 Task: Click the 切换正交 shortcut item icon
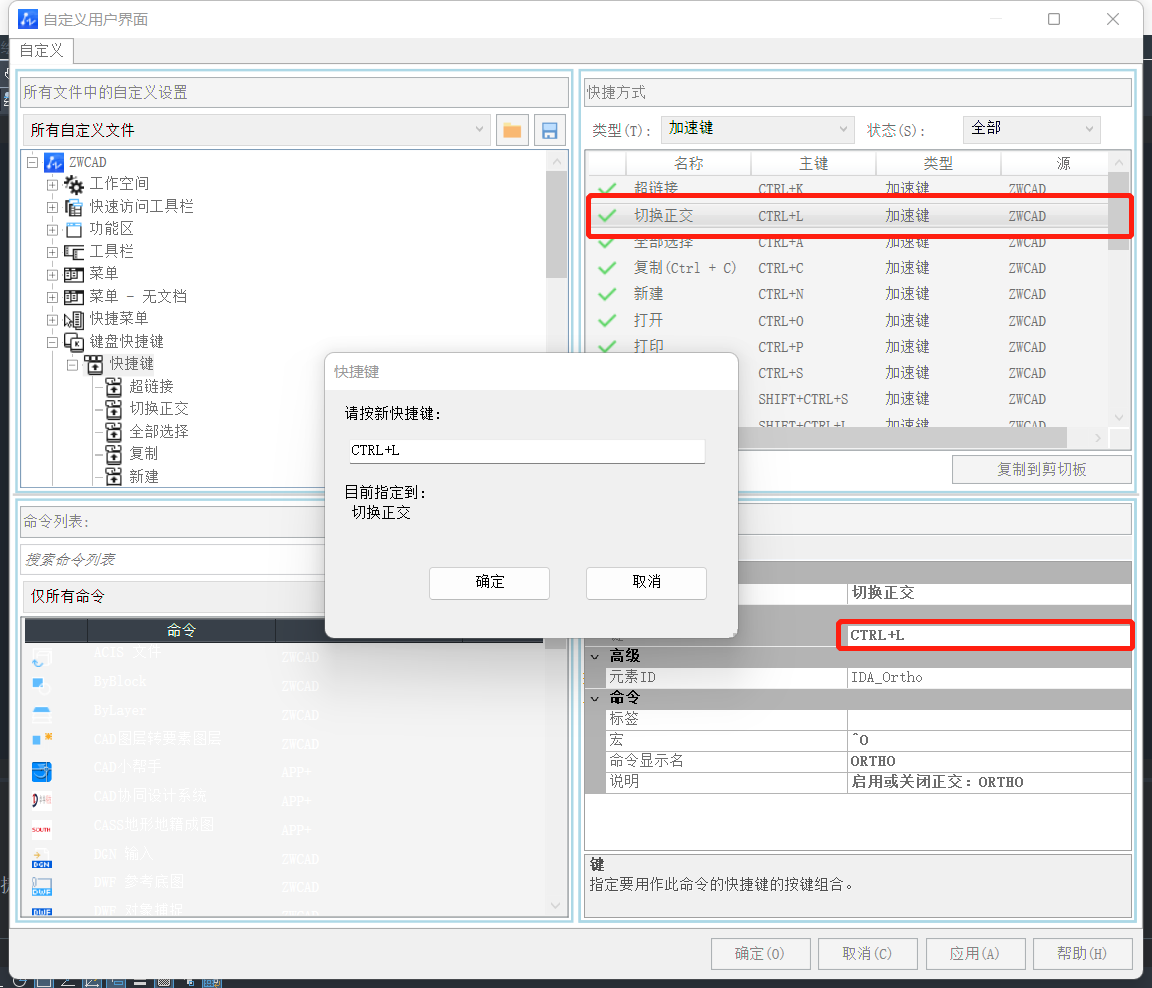click(x=114, y=409)
